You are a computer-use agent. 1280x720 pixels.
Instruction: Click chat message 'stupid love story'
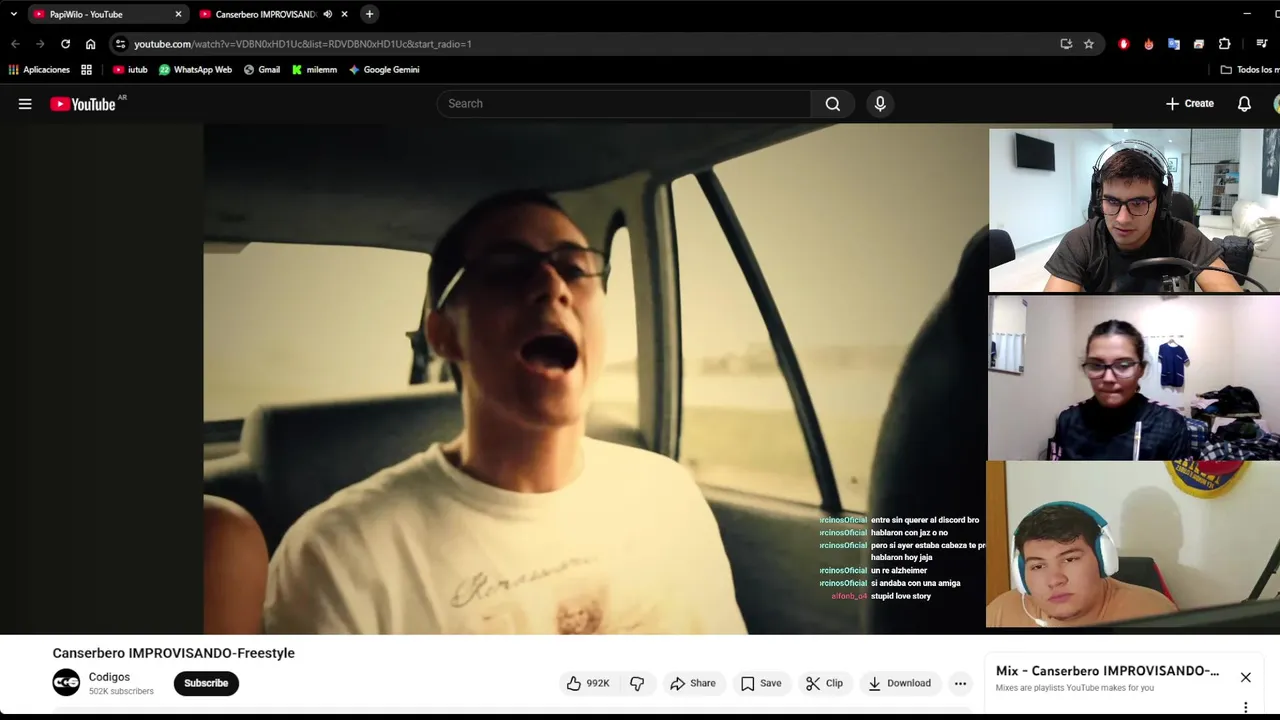pos(901,596)
